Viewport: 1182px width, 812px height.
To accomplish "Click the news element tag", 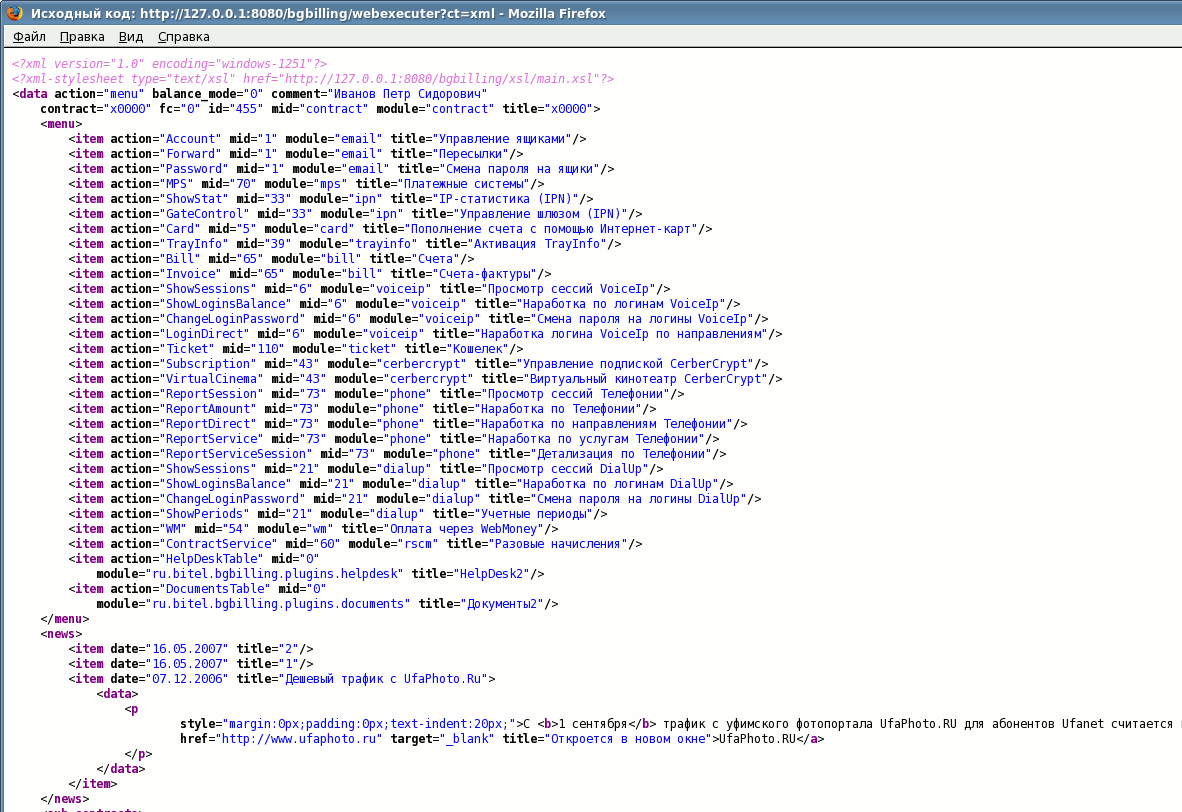I will (x=60, y=633).
